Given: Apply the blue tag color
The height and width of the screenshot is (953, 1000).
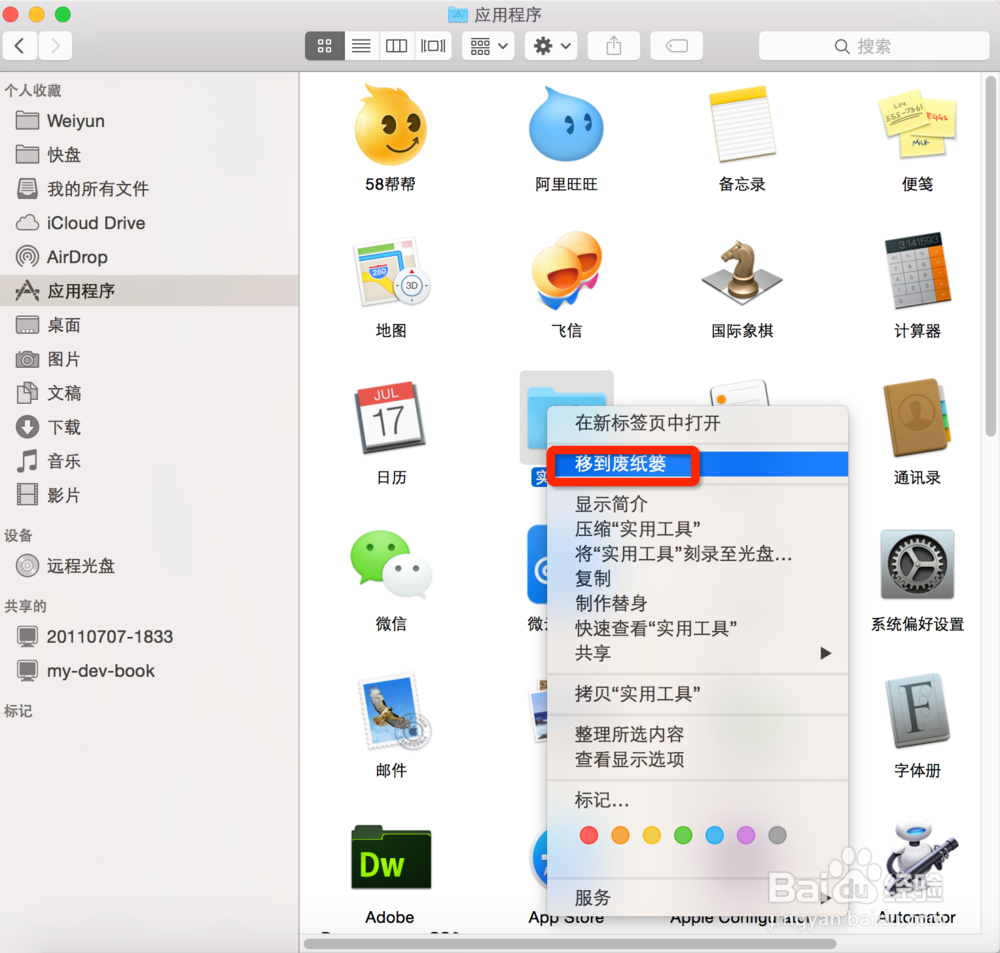Looking at the screenshot, I should pyautogui.click(x=714, y=835).
